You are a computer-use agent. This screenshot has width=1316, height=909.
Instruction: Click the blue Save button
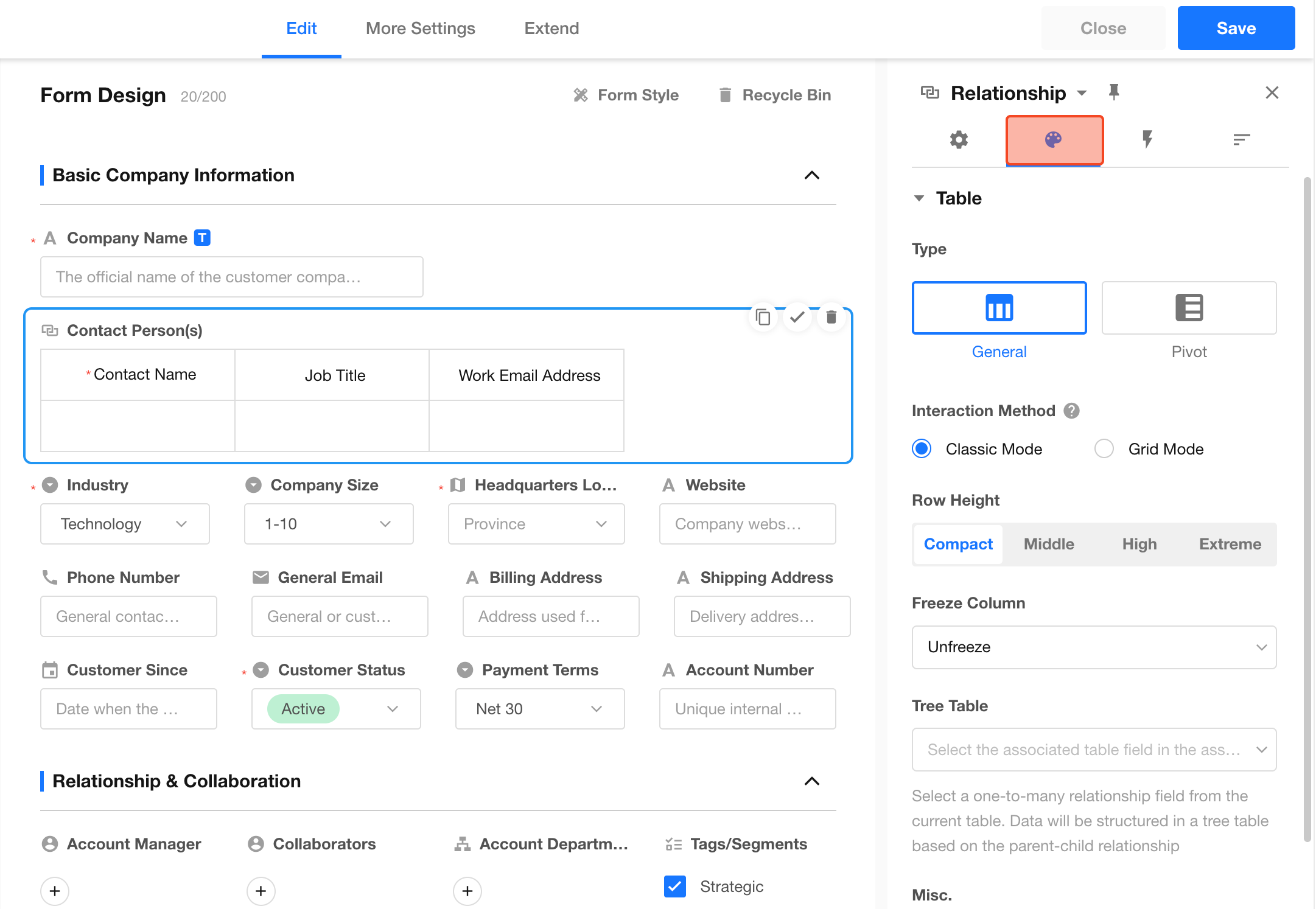point(1235,29)
